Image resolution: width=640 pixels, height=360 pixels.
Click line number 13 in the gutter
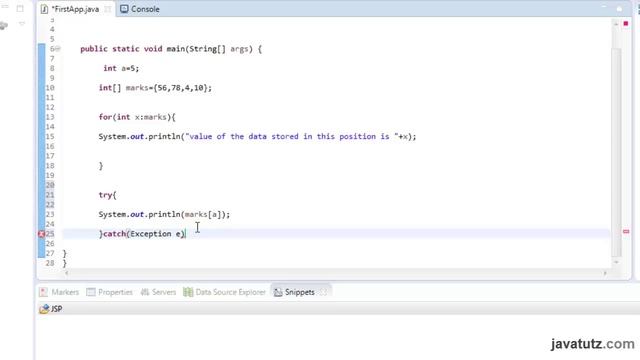(x=50, y=117)
